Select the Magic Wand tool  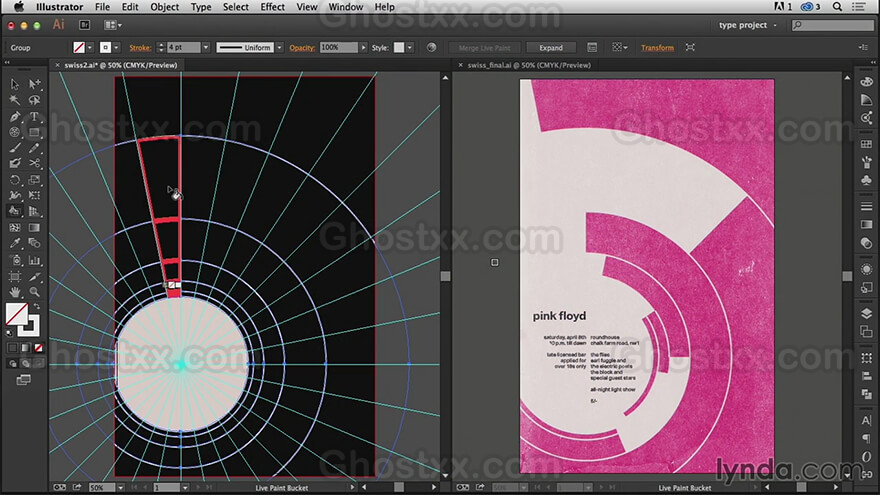point(15,100)
